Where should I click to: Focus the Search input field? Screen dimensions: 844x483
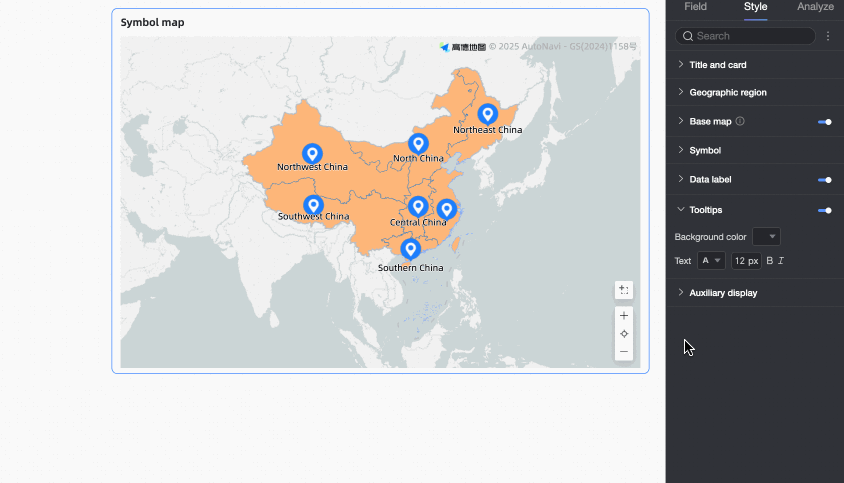coord(745,36)
